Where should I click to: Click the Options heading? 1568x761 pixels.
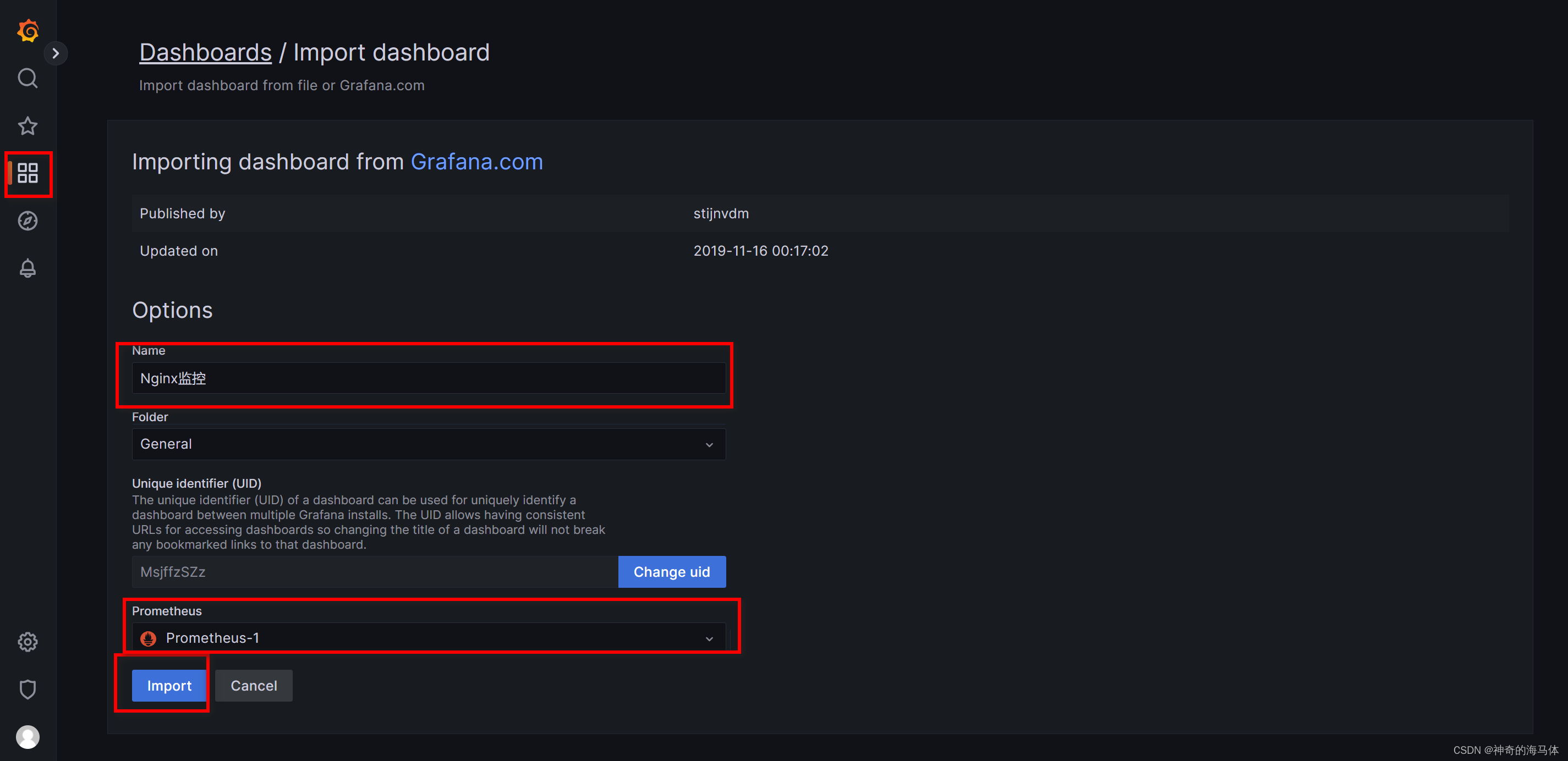172,310
